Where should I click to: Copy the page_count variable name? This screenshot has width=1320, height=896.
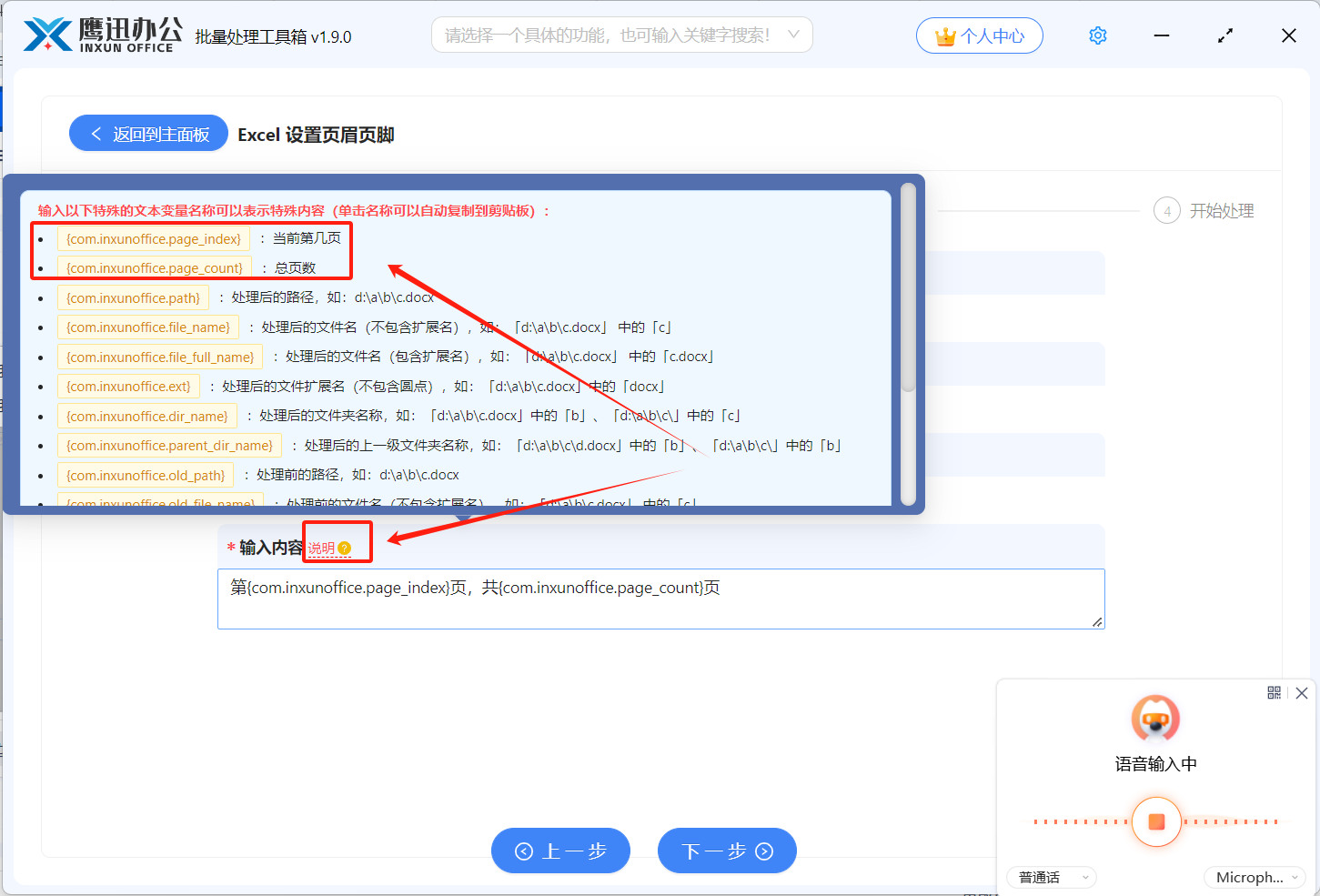(154, 268)
